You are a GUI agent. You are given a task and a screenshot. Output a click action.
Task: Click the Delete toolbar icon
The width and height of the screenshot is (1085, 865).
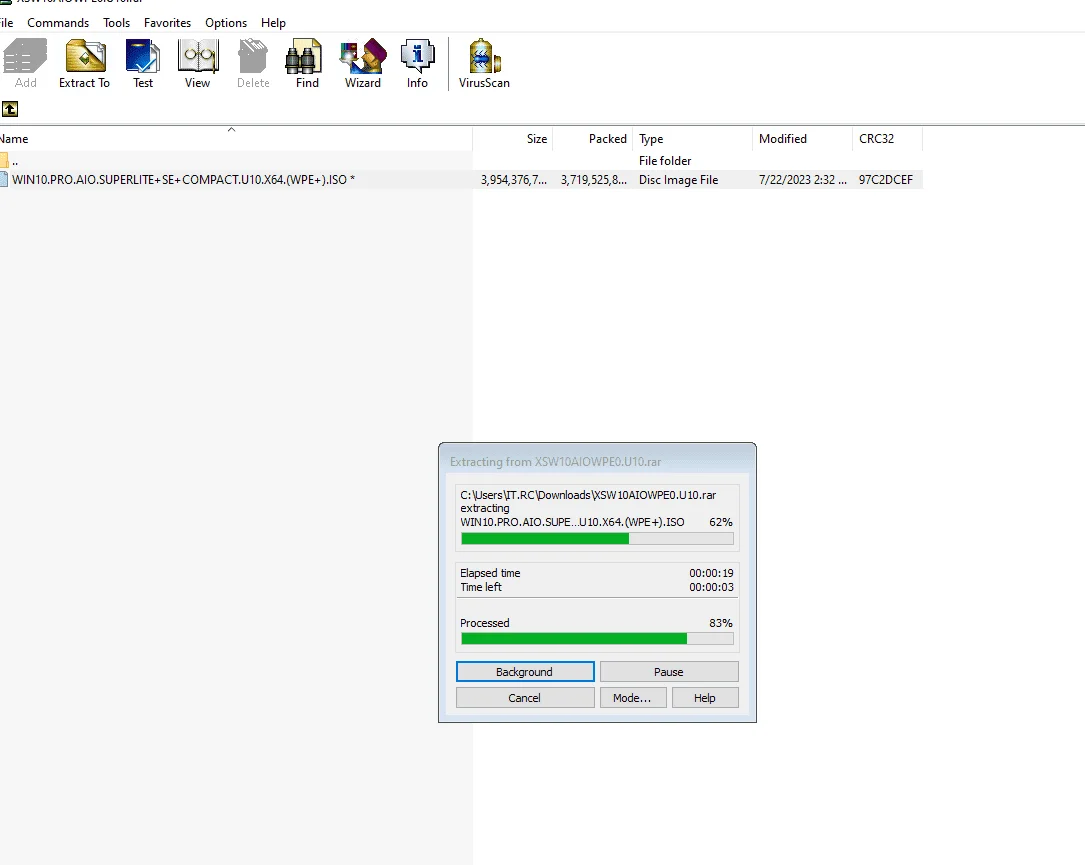(253, 64)
